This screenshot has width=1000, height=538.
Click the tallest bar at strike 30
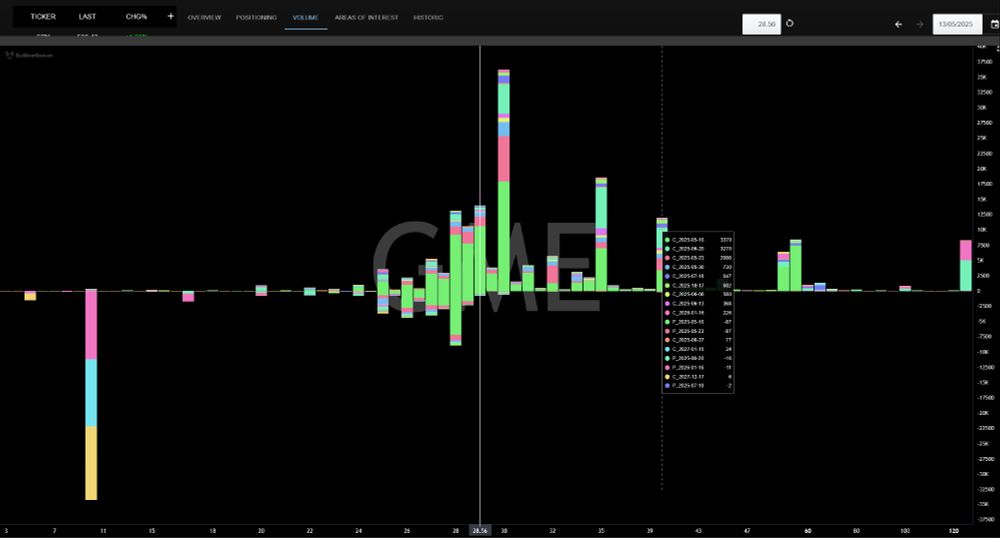coord(504,181)
